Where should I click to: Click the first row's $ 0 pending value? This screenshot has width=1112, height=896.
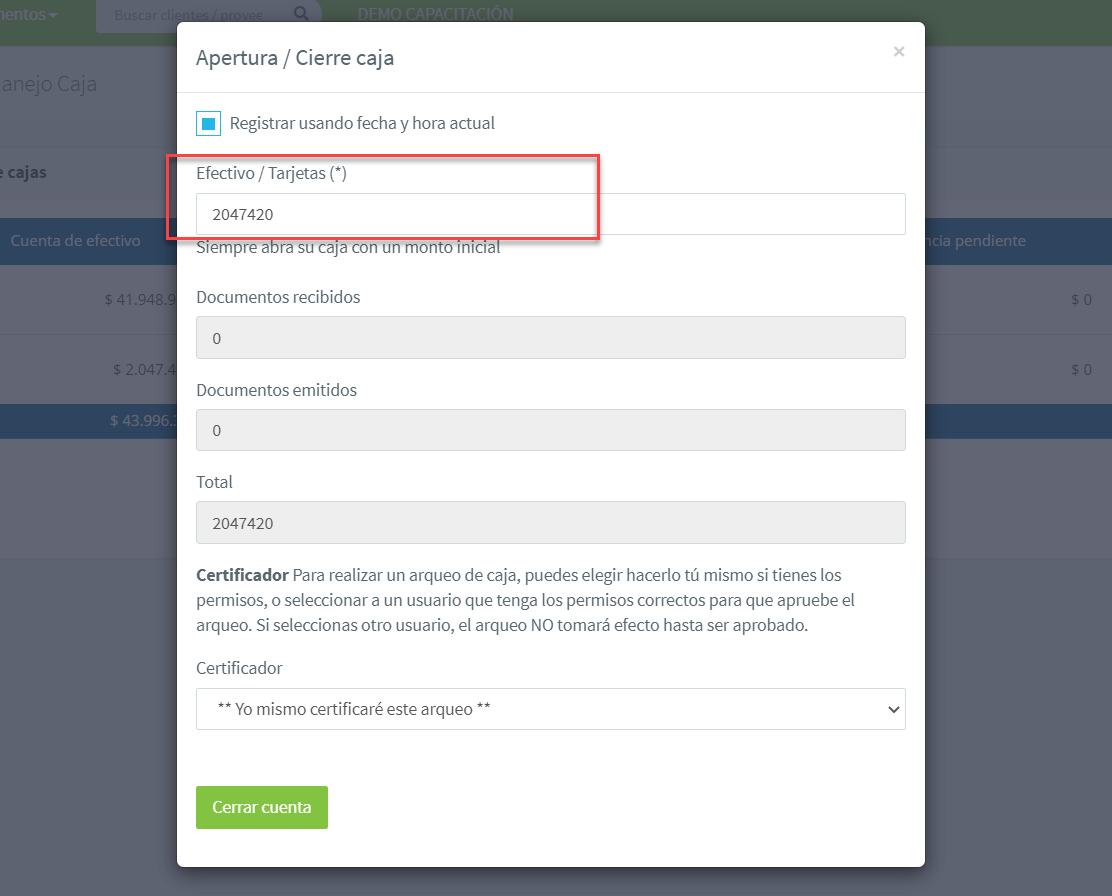1080,299
